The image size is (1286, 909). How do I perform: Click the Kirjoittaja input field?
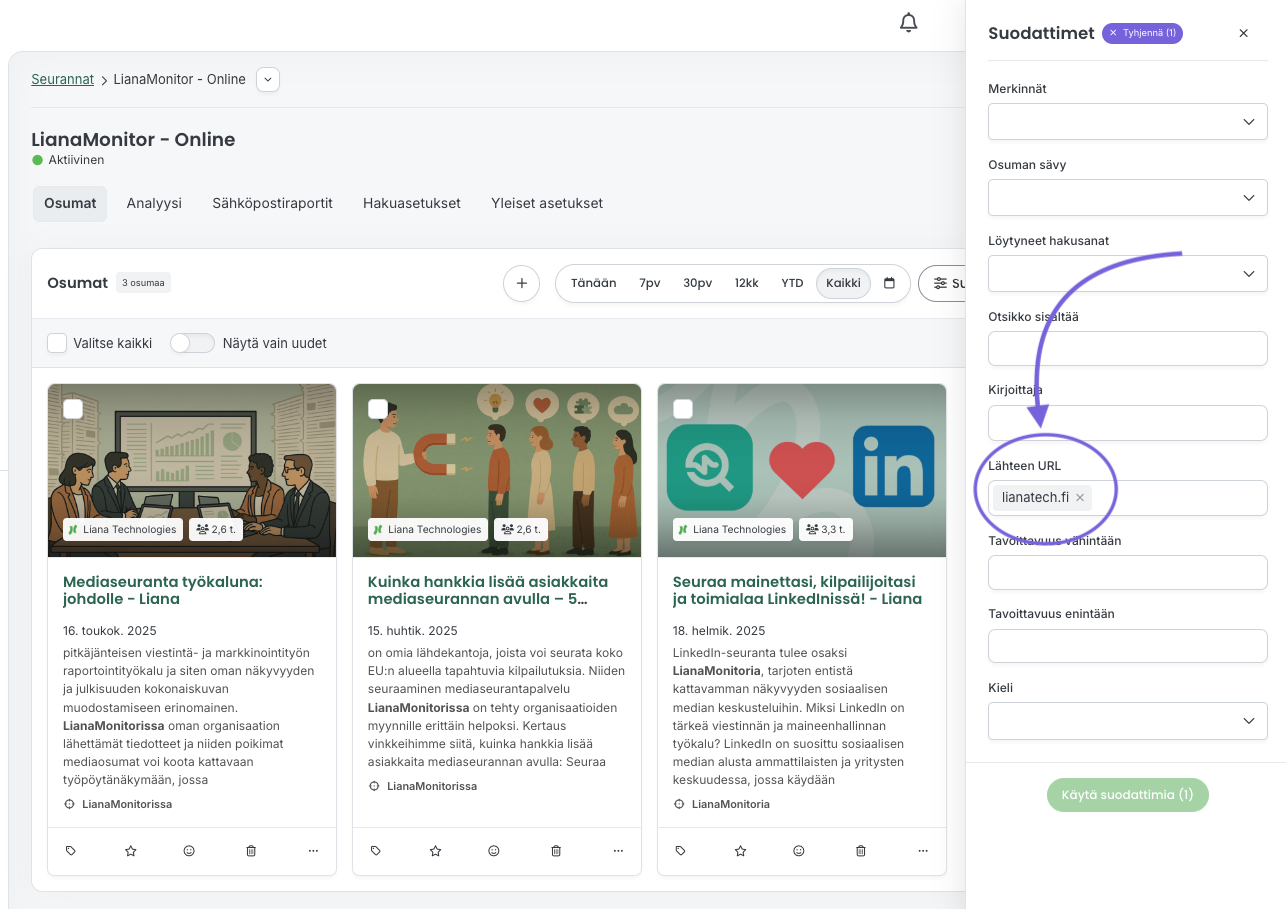[x=1128, y=423]
